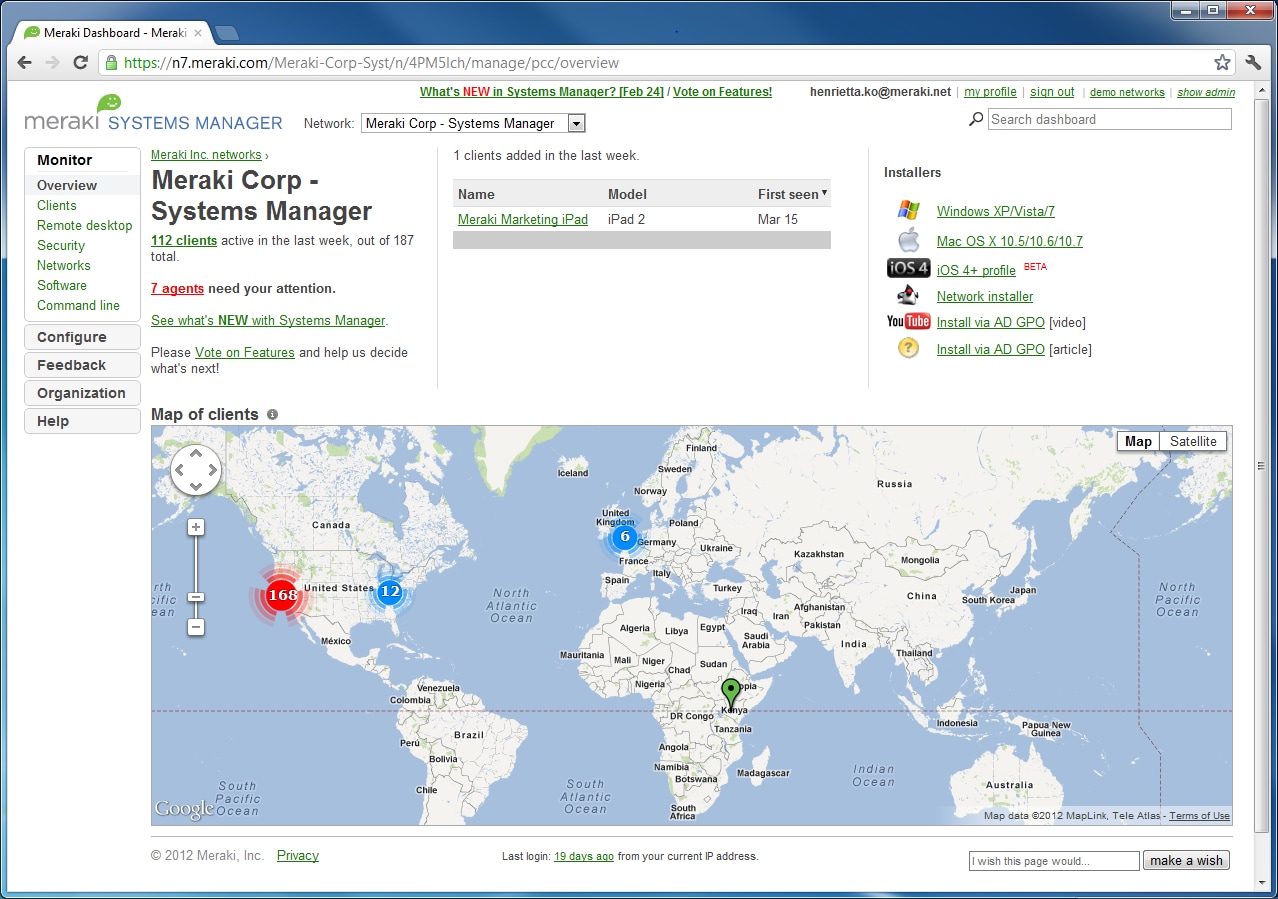Reload the page with the refresh icon
The height and width of the screenshot is (899, 1278).
[81, 62]
